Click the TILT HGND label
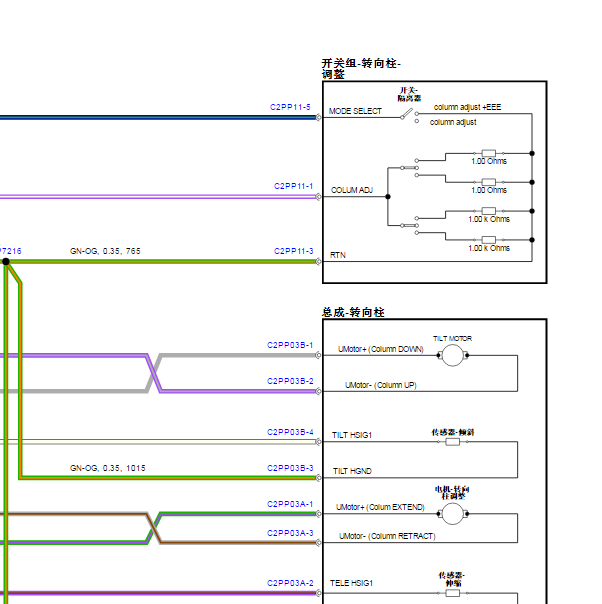The width and height of the screenshot is (602, 604). pos(352,471)
